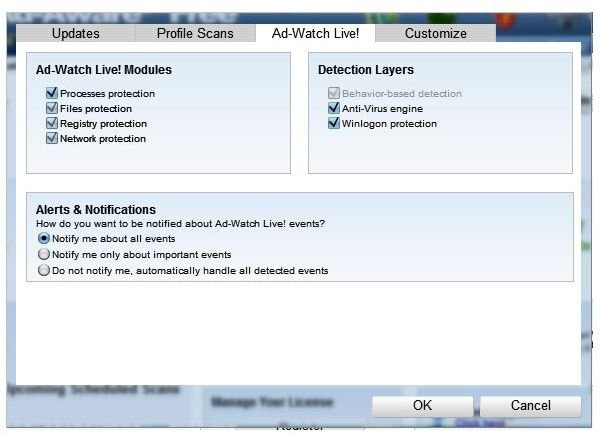Image resolution: width=600 pixels, height=434 pixels.
Task: Click the Alerts & Notifications heading
Action: coord(96,210)
